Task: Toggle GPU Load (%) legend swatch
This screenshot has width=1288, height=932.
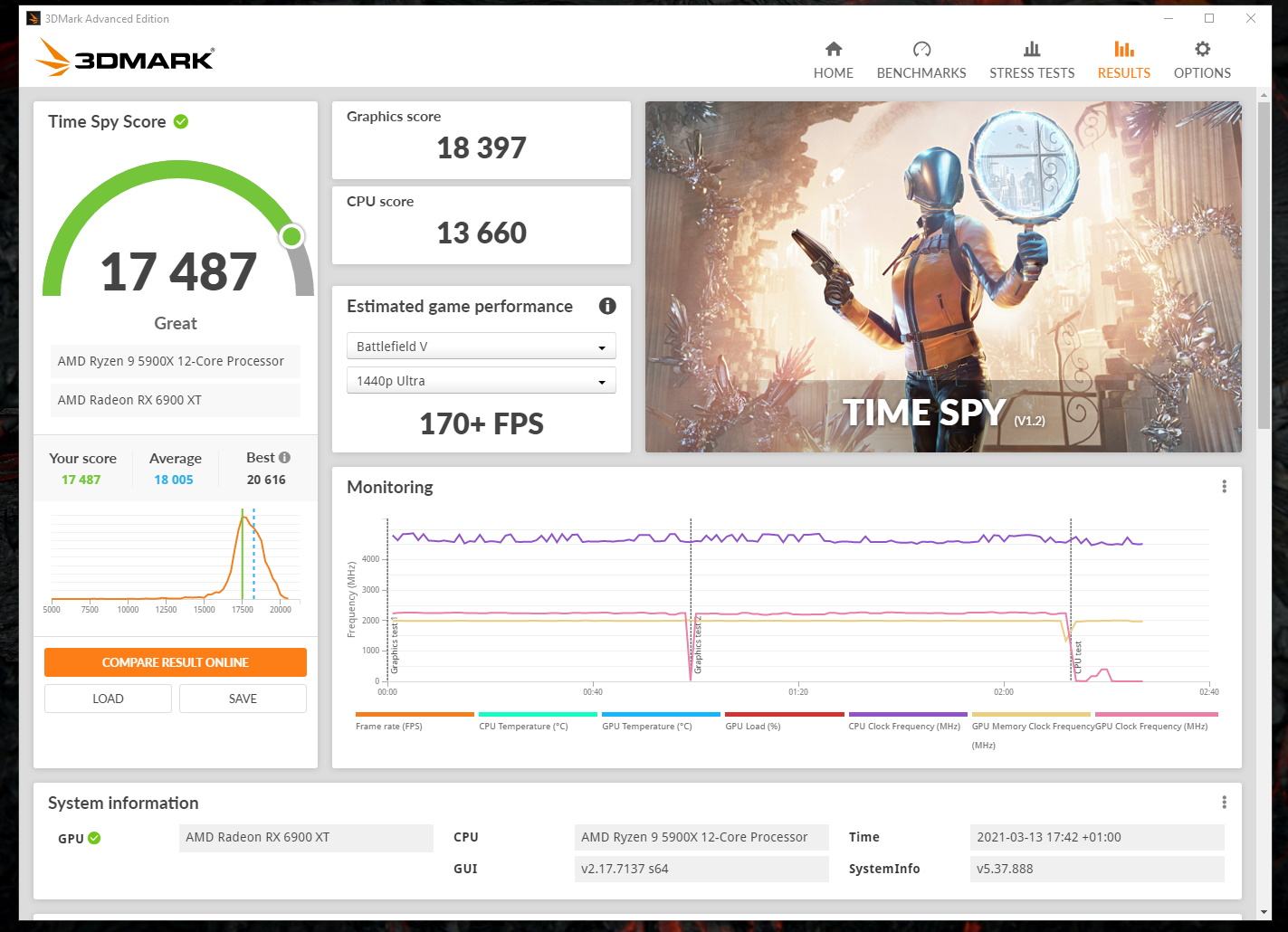Action: [784, 714]
